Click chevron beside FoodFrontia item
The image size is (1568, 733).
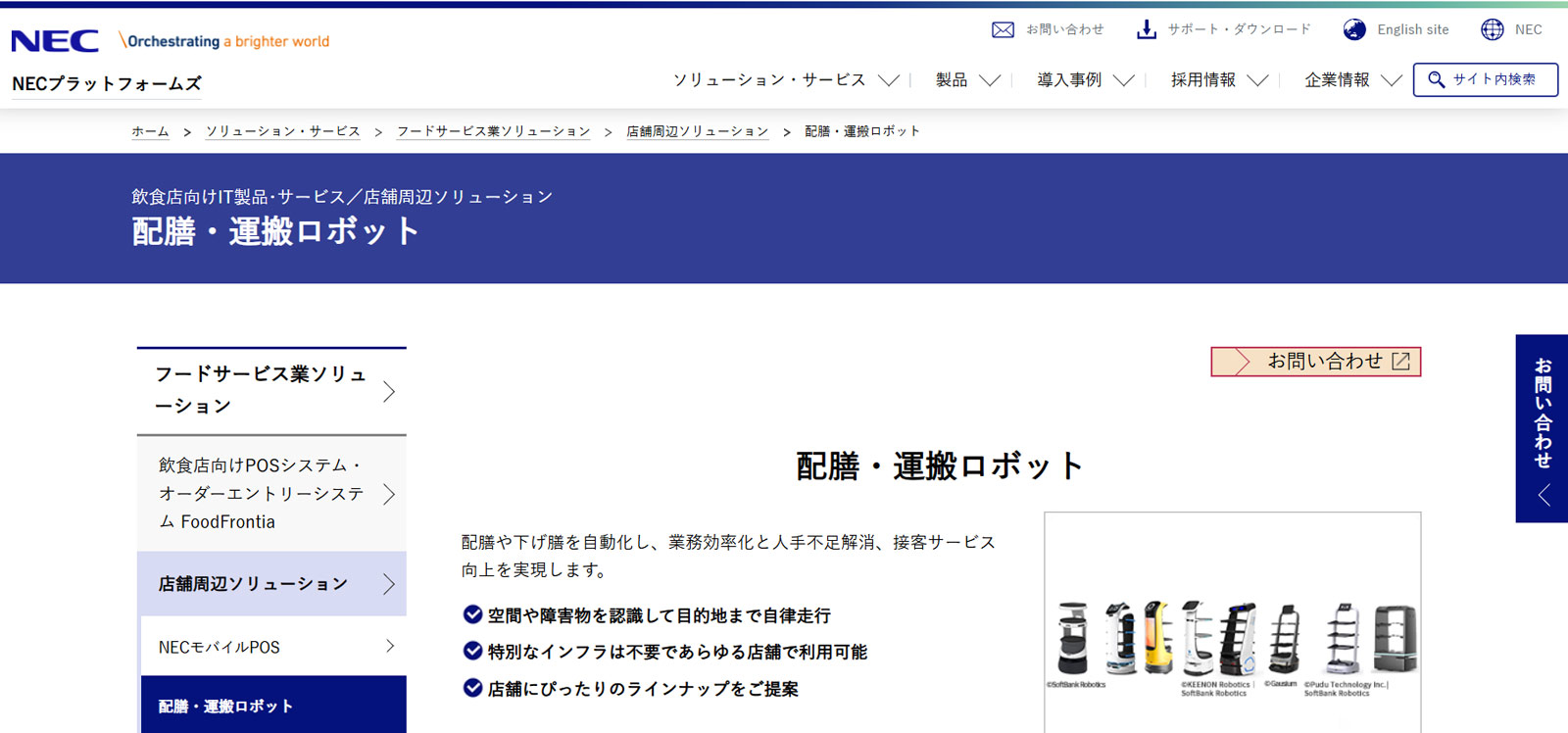[x=389, y=493]
